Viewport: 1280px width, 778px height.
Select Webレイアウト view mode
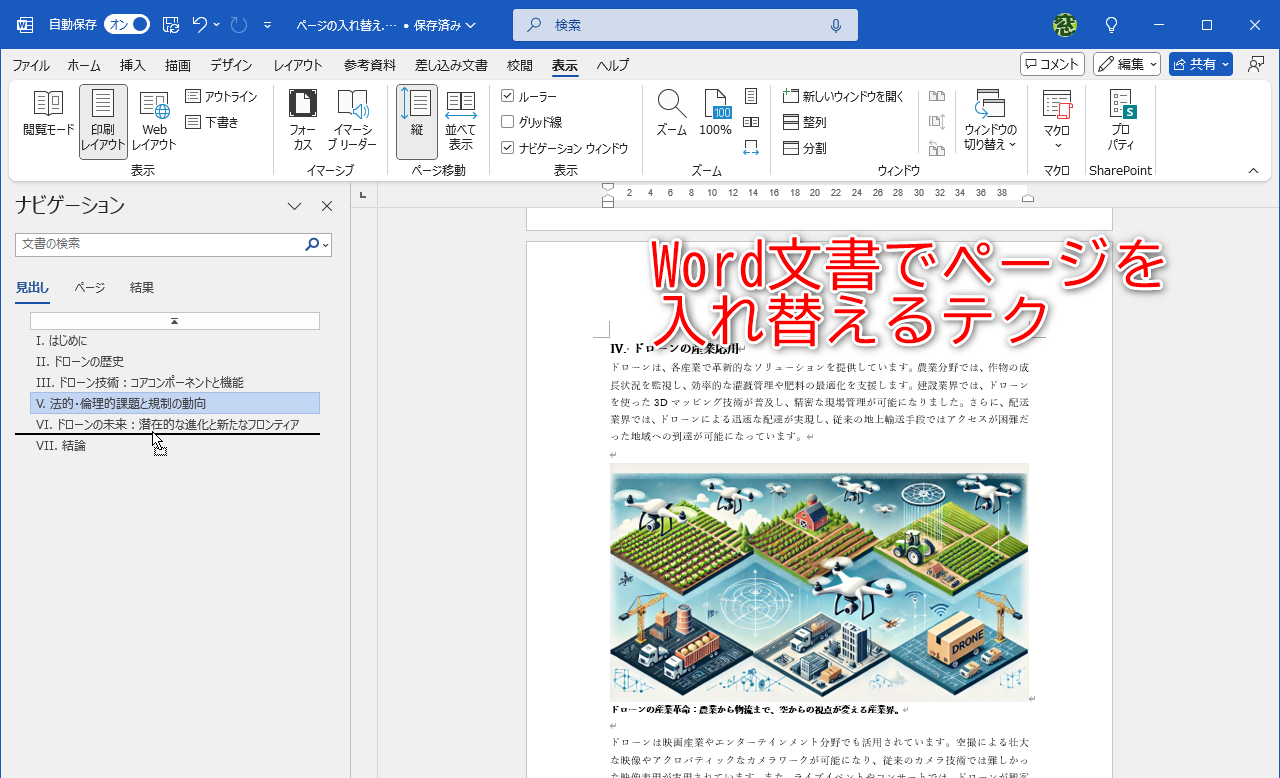pos(154,120)
